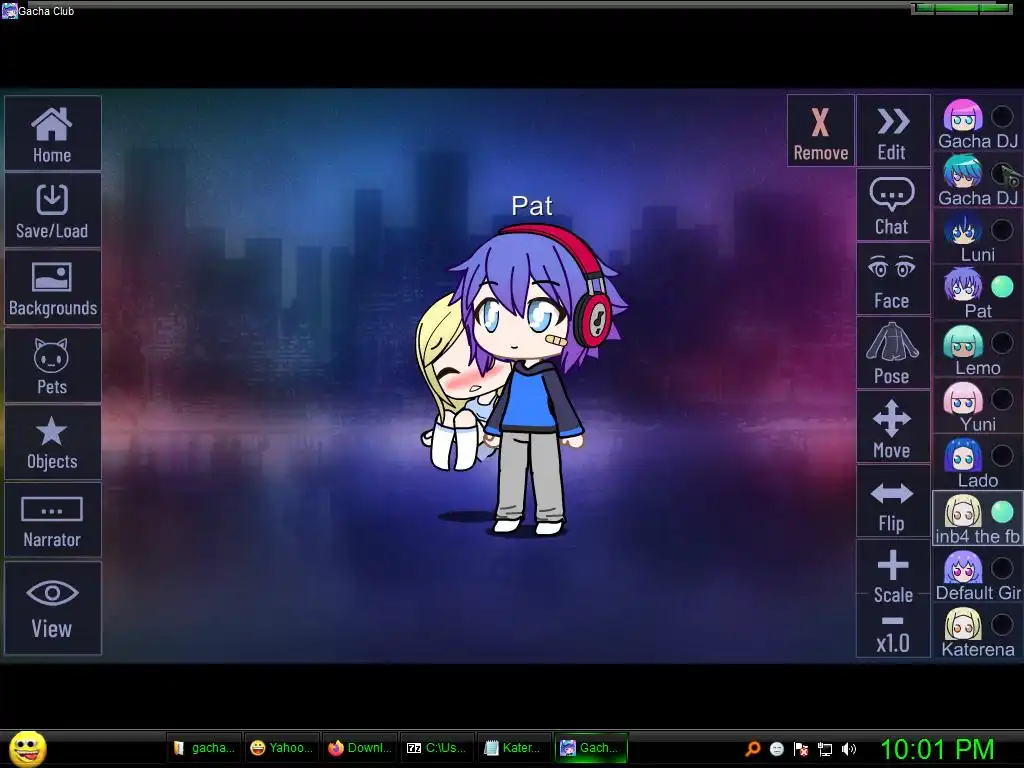Open Edit for the selected character
The image size is (1024, 768).
tap(893, 130)
